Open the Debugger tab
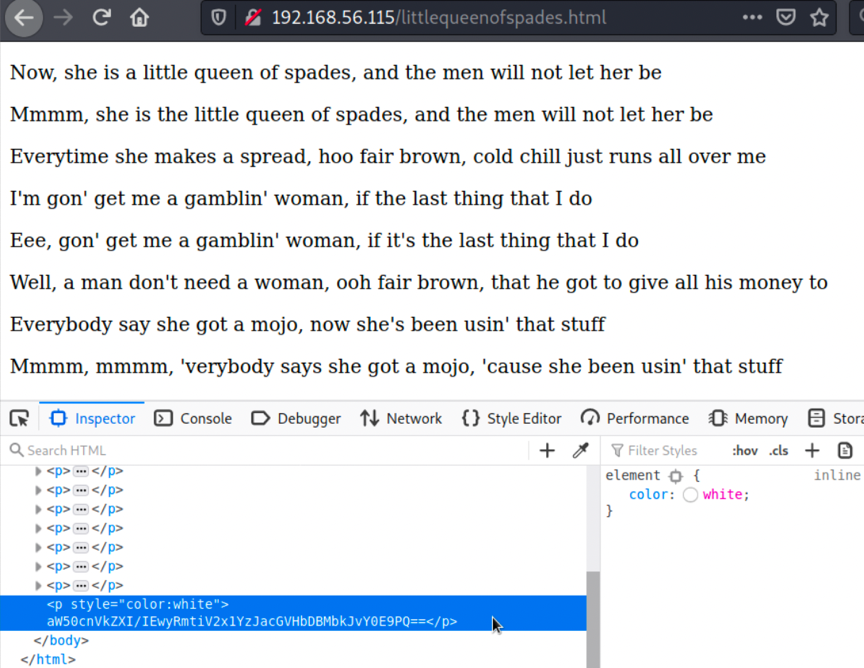Viewport: 864px width, 668px height. click(x=296, y=419)
